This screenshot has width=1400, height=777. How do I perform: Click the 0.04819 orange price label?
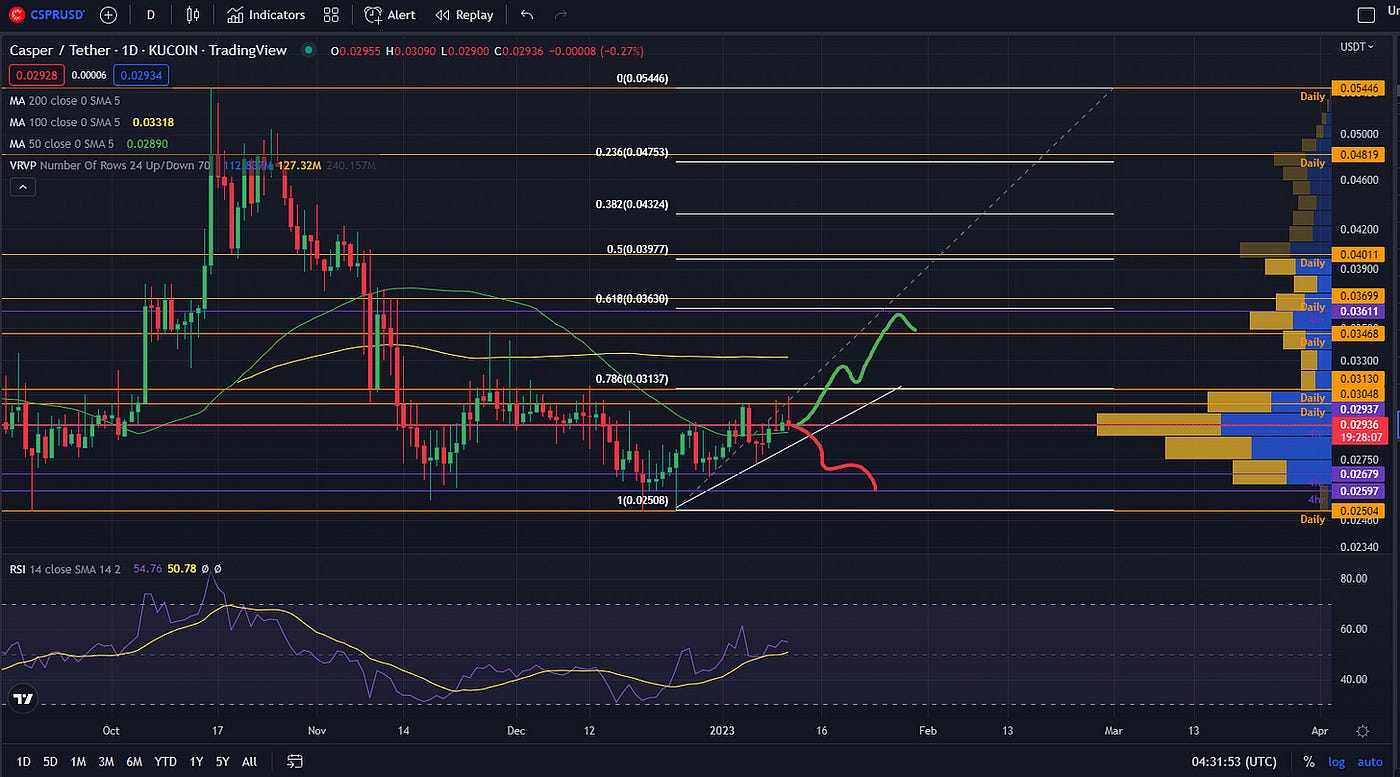pos(1358,155)
